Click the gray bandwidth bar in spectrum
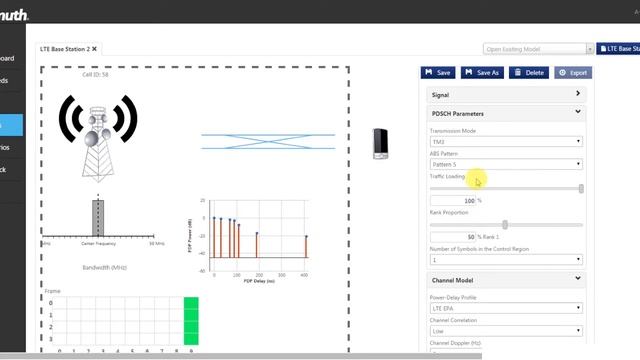 pyautogui.click(x=98, y=218)
